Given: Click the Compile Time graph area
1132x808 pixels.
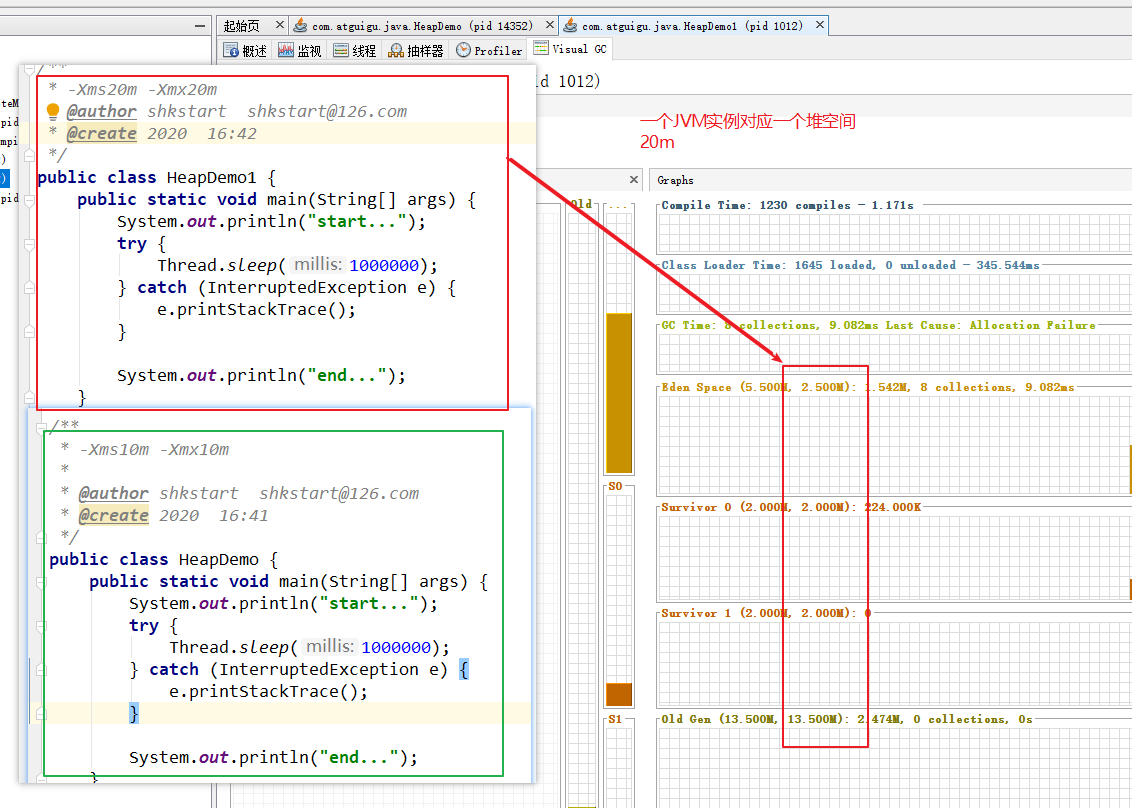Looking at the screenshot, I should (x=894, y=233).
